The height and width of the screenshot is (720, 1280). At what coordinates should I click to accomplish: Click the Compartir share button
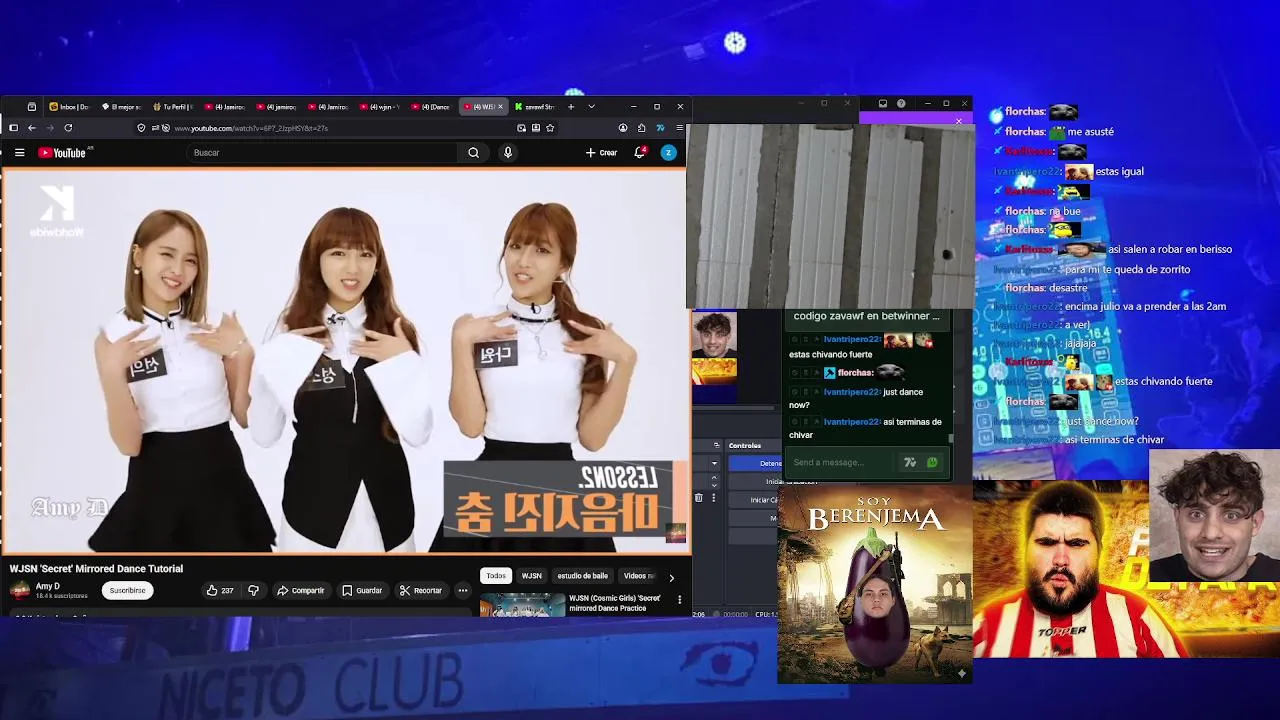pyautogui.click(x=301, y=591)
